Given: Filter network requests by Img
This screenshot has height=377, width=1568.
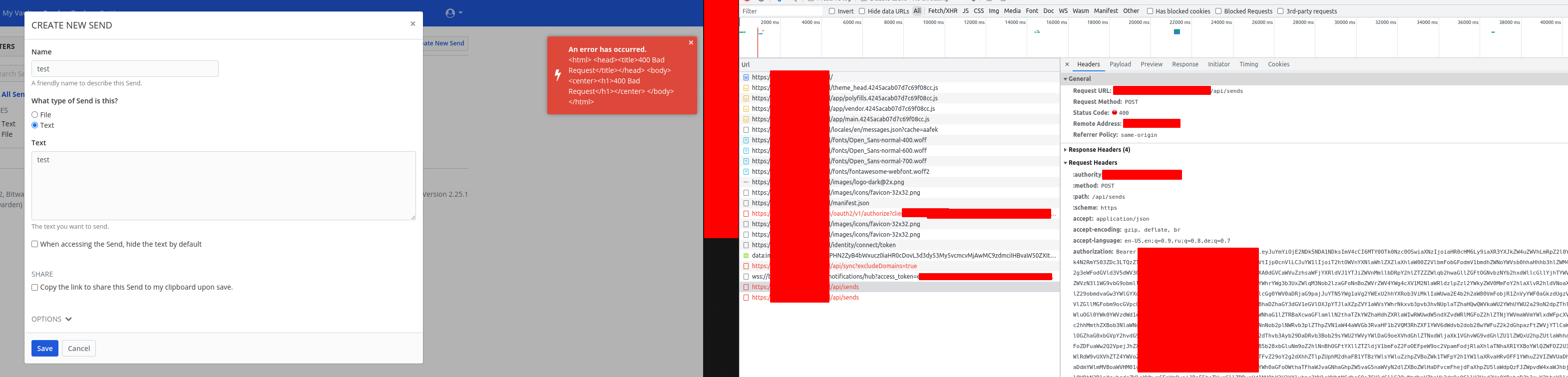Looking at the screenshot, I should click(994, 11).
